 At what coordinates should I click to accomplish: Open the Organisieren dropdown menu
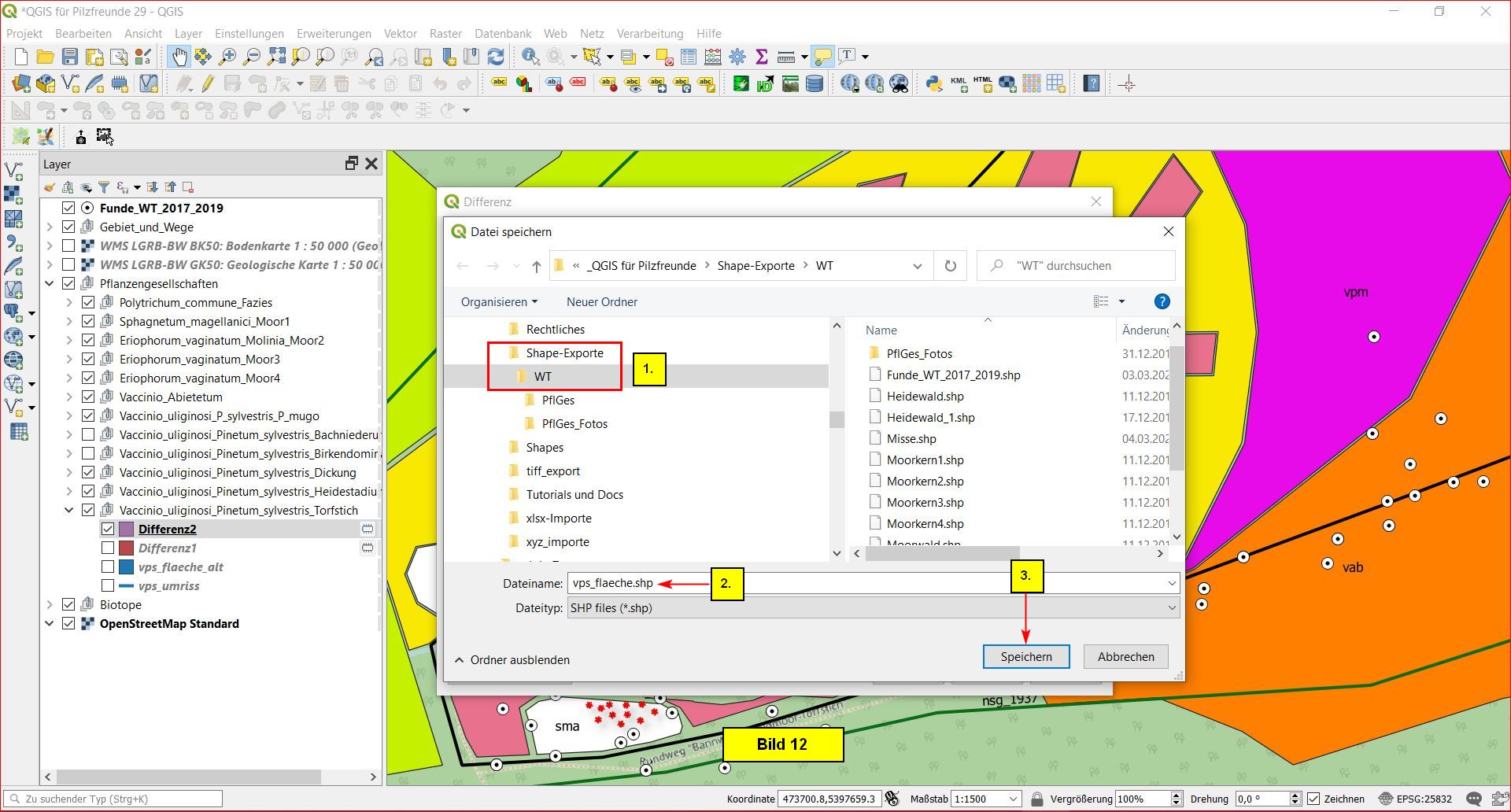coord(499,302)
